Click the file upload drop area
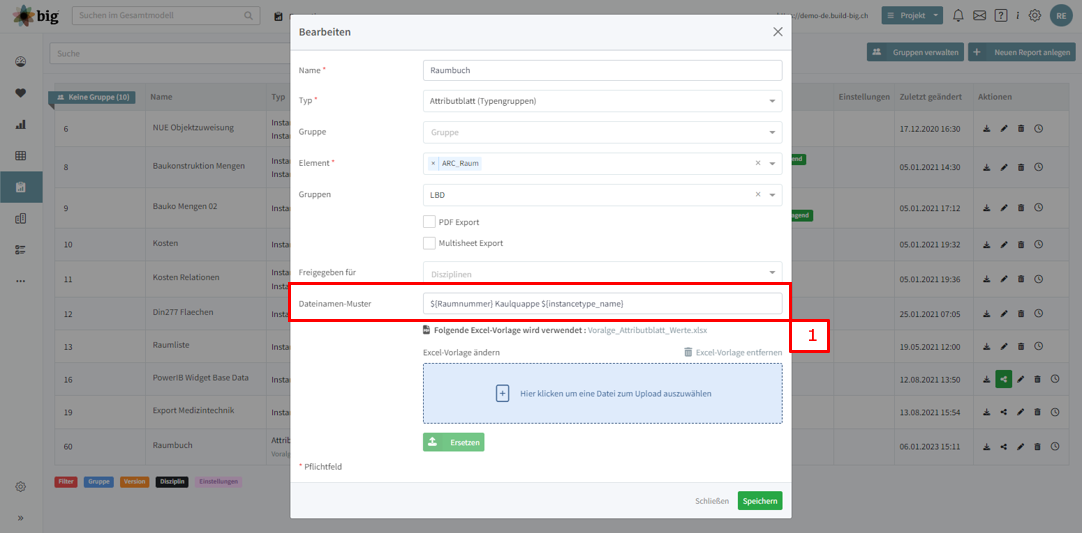The height and width of the screenshot is (533, 1082). (602, 394)
